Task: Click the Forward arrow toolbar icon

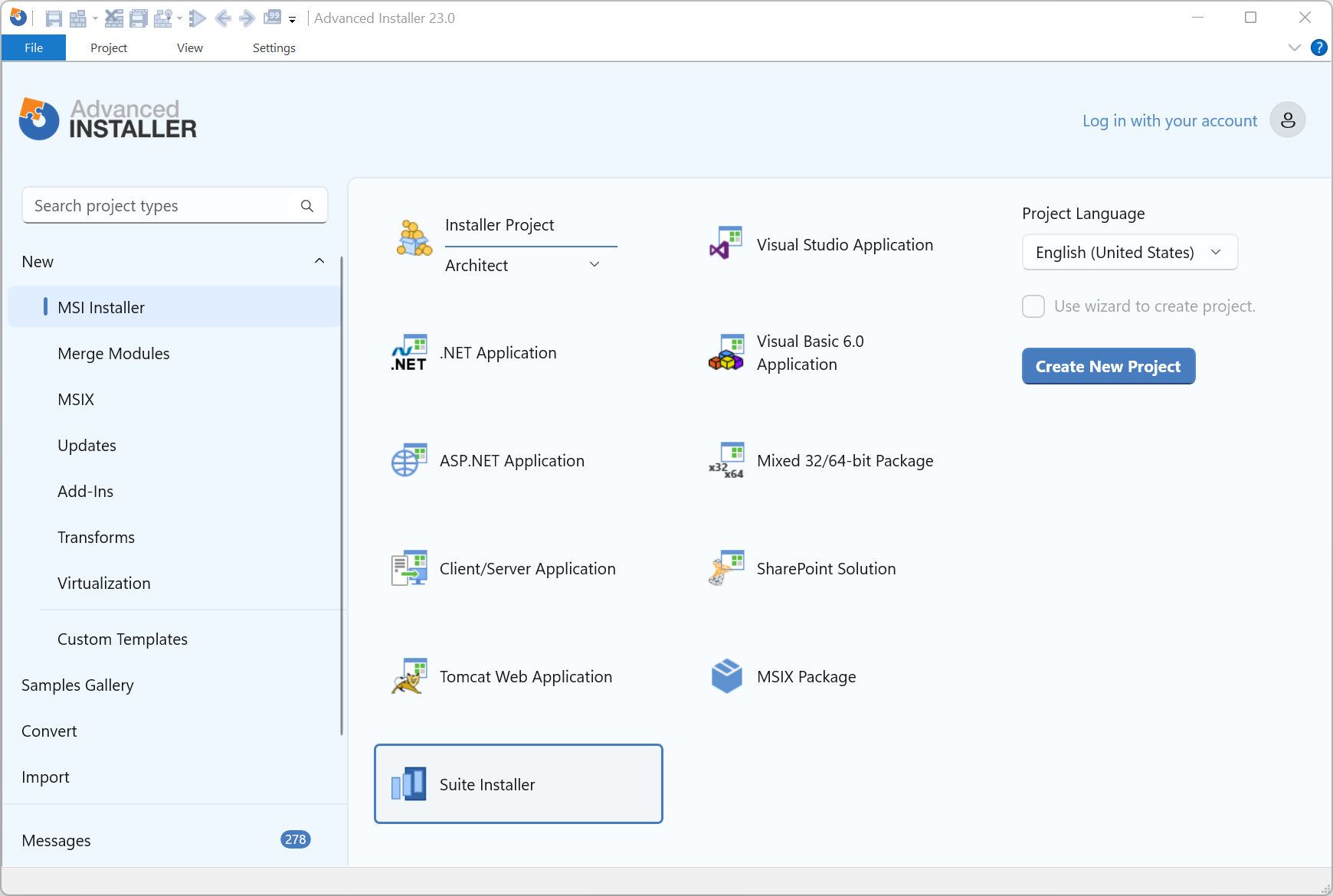Action: tap(247, 18)
